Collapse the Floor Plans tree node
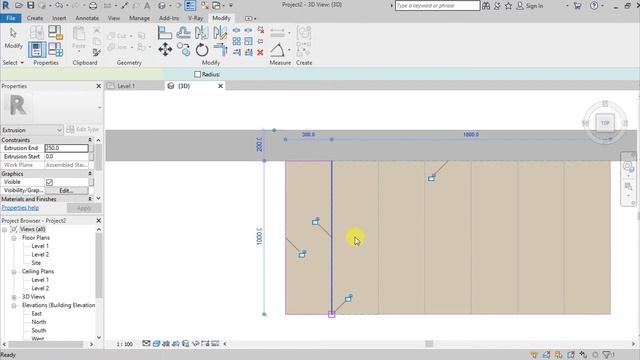 click(14, 238)
